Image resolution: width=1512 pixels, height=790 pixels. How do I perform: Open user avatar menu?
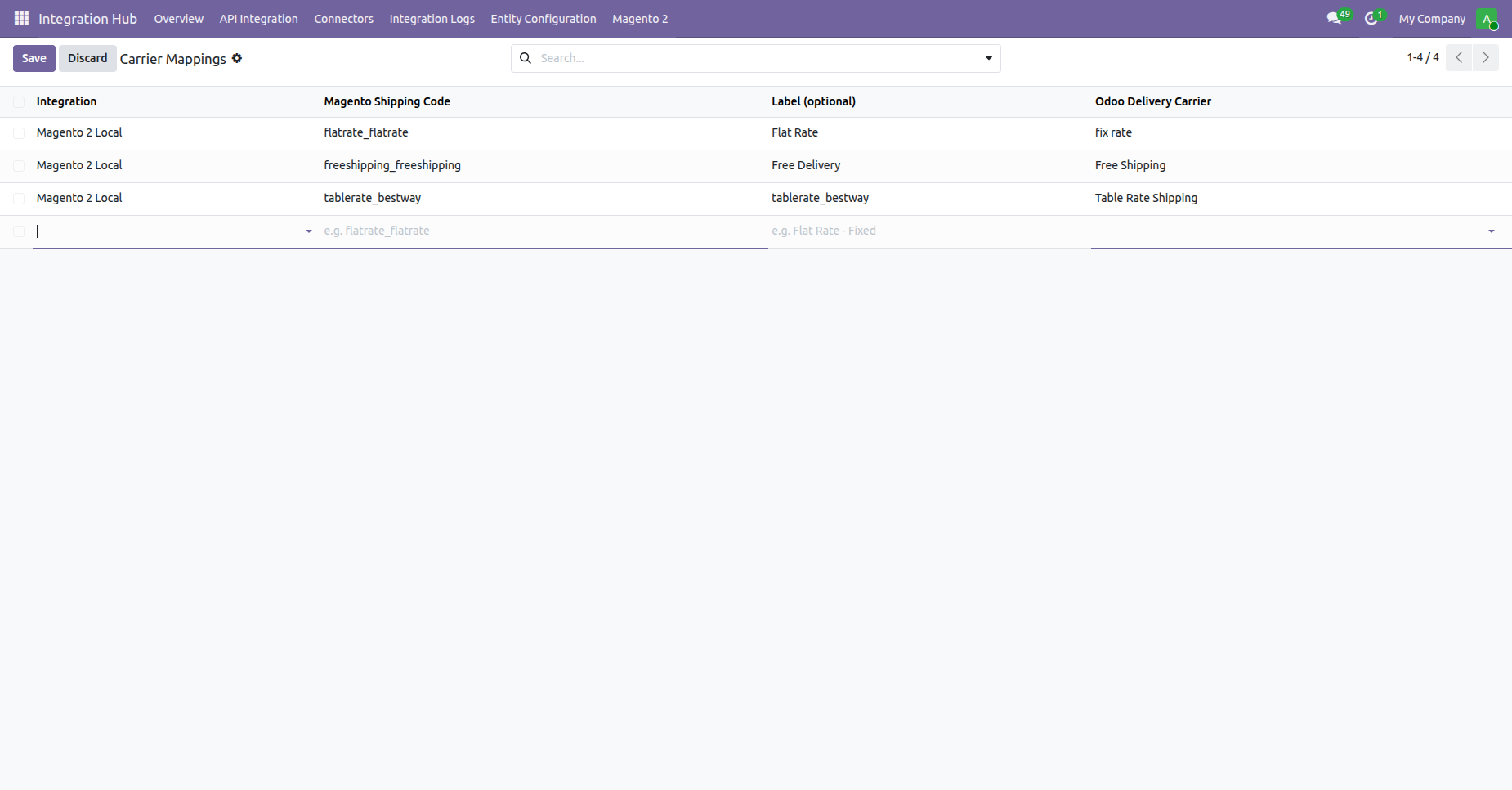(x=1487, y=19)
